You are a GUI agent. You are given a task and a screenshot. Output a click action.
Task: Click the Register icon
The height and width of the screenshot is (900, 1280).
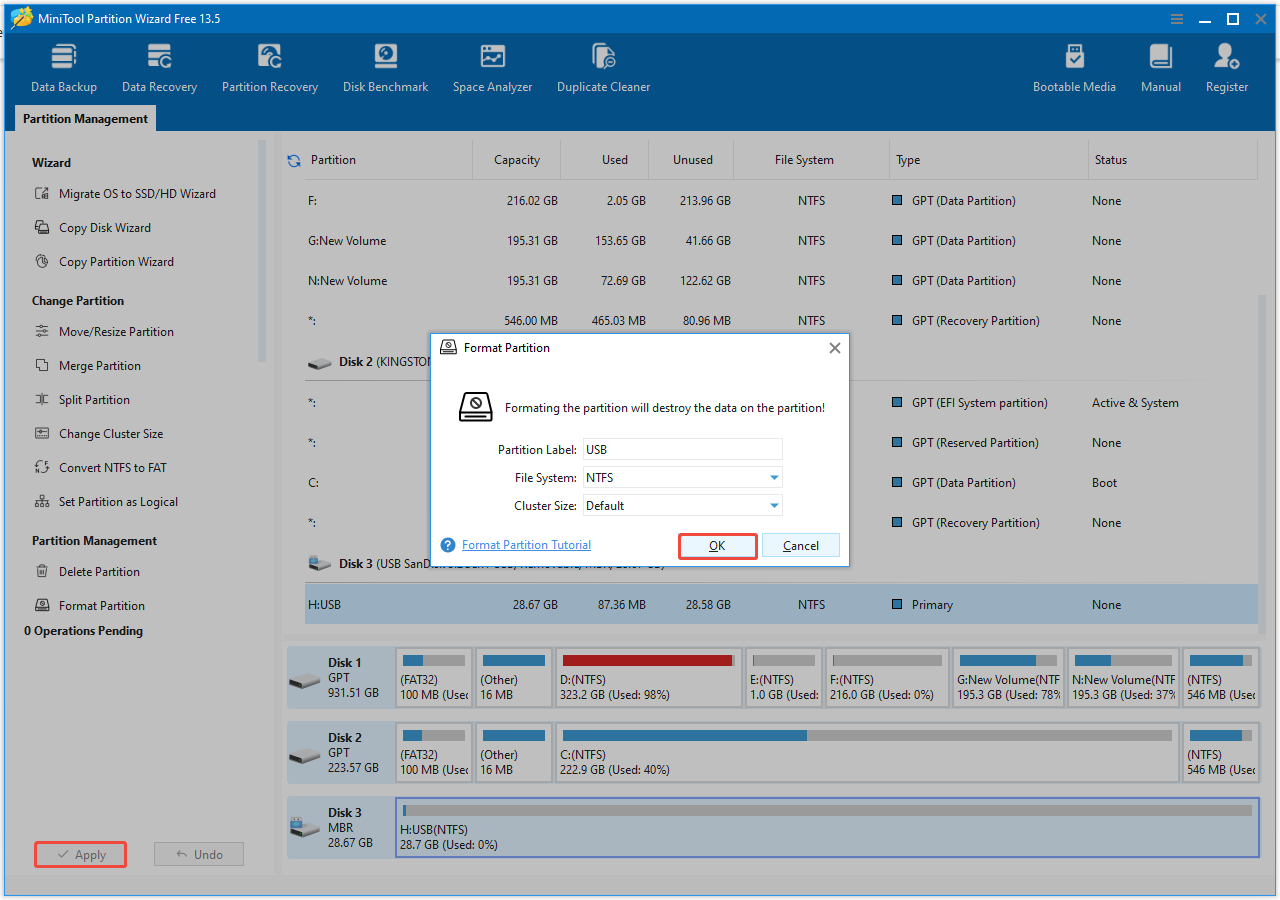click(1226, 66)
